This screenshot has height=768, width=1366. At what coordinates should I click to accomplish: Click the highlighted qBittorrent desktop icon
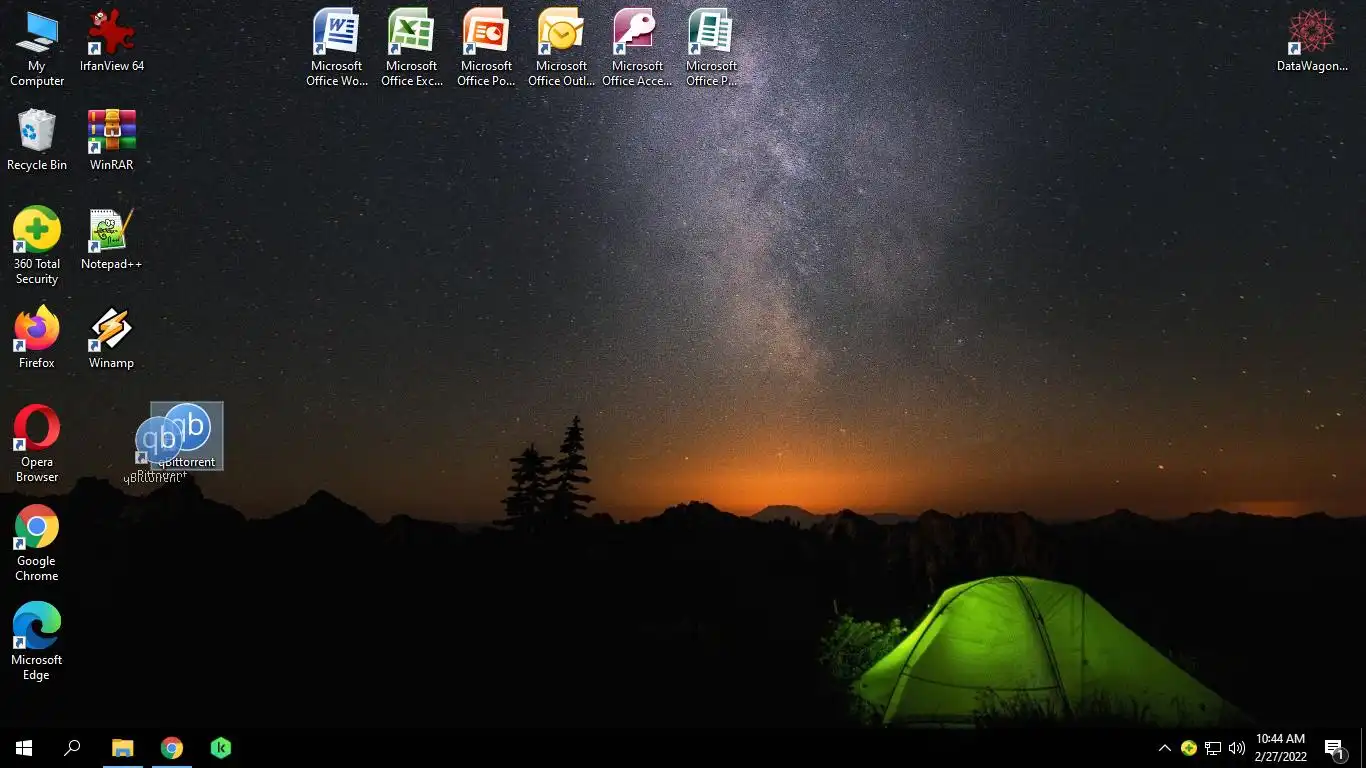click(x=187, y=436)
